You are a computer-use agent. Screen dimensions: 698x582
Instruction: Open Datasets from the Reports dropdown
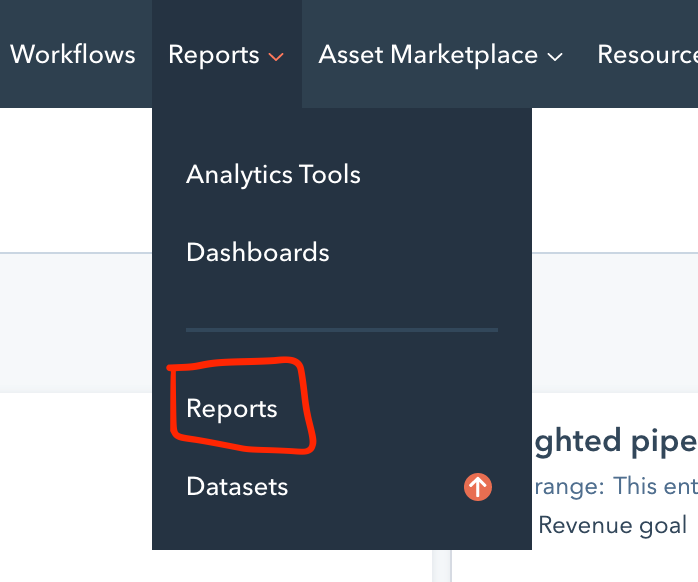(x=237, y=487)
